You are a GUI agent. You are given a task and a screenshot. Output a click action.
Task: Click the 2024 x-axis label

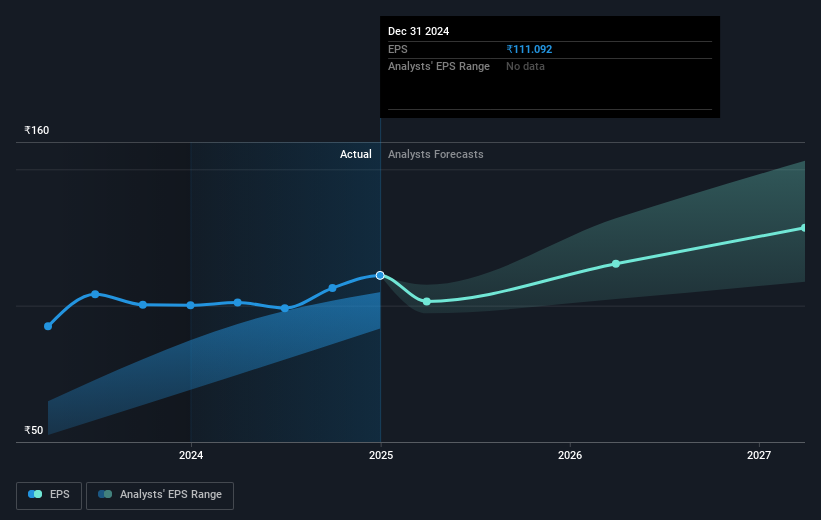point(191,455)
